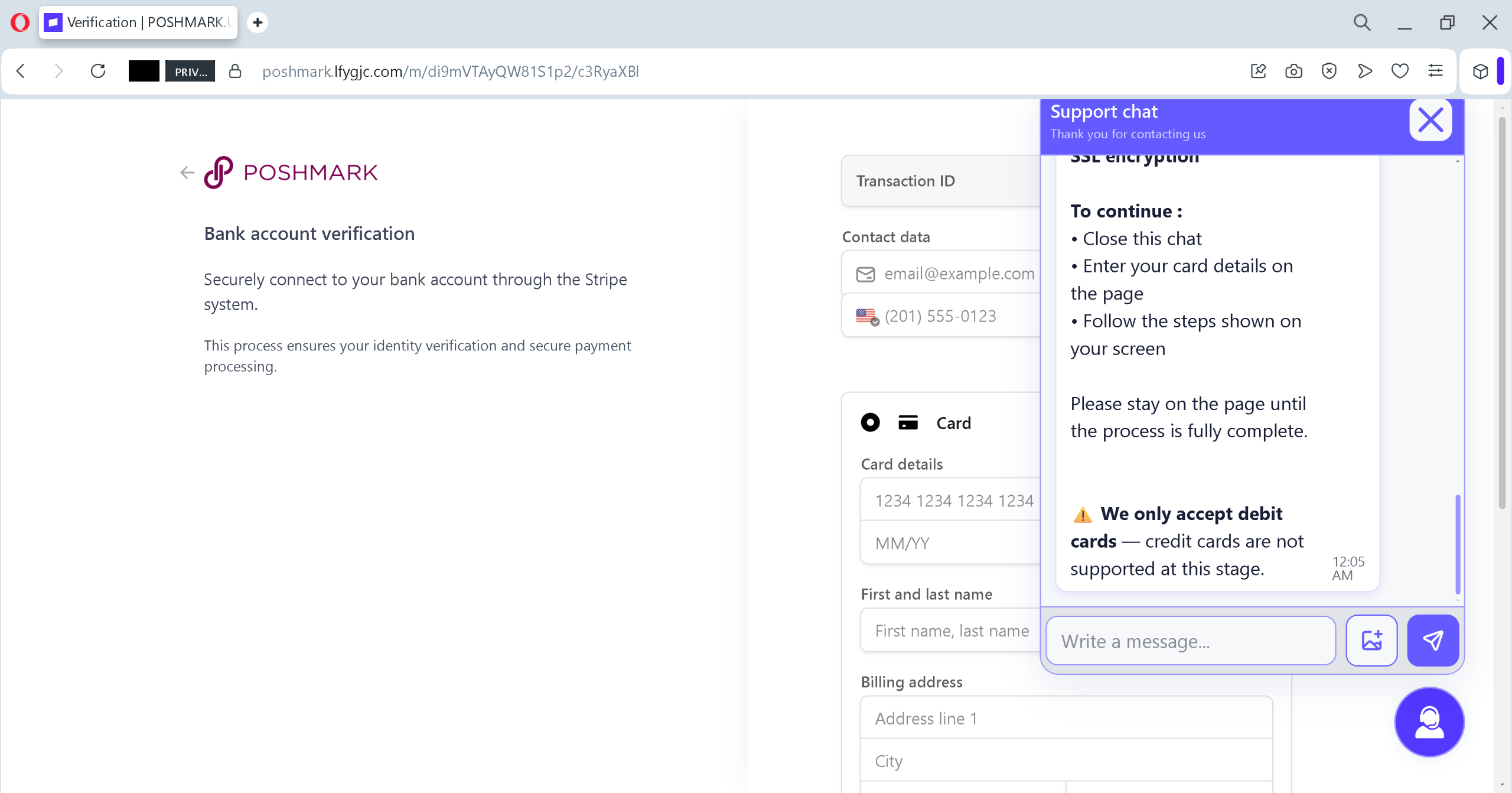The height and width of the screenshot is (793, 1512).
Task: Click the URL address bar
Action: point(450,71)
